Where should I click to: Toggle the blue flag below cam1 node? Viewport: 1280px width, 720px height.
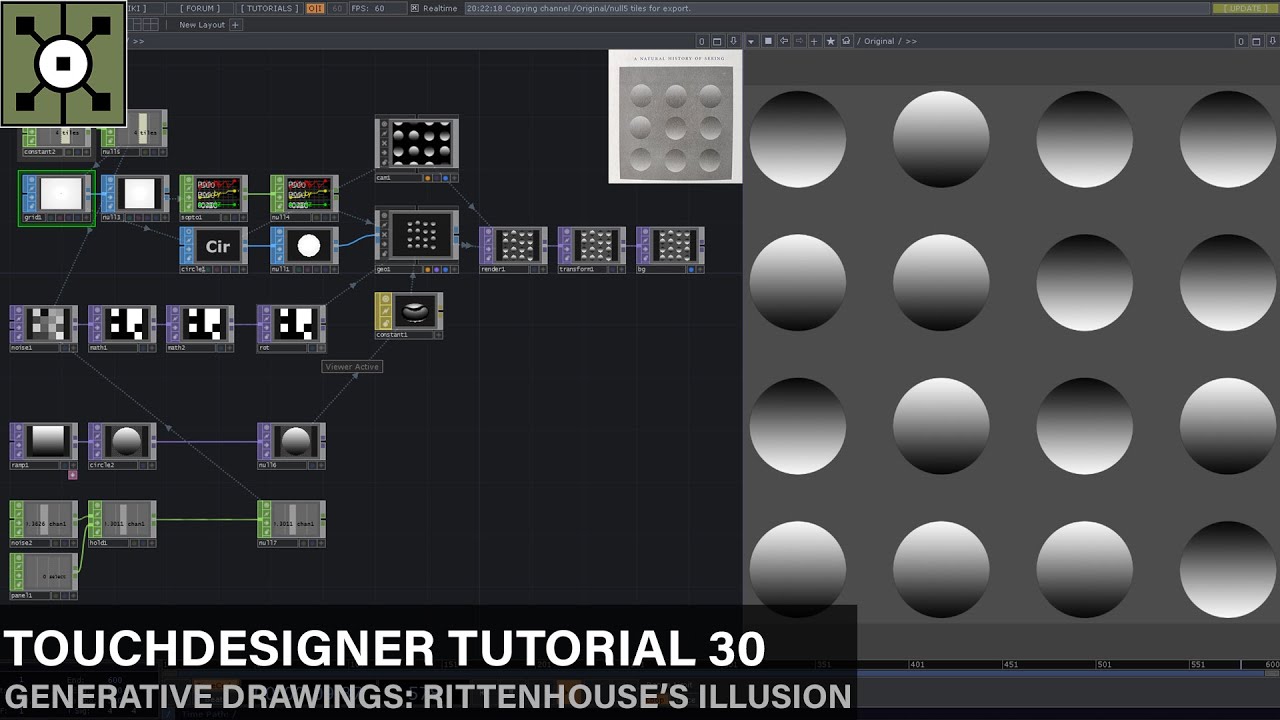tap(445, 177)
